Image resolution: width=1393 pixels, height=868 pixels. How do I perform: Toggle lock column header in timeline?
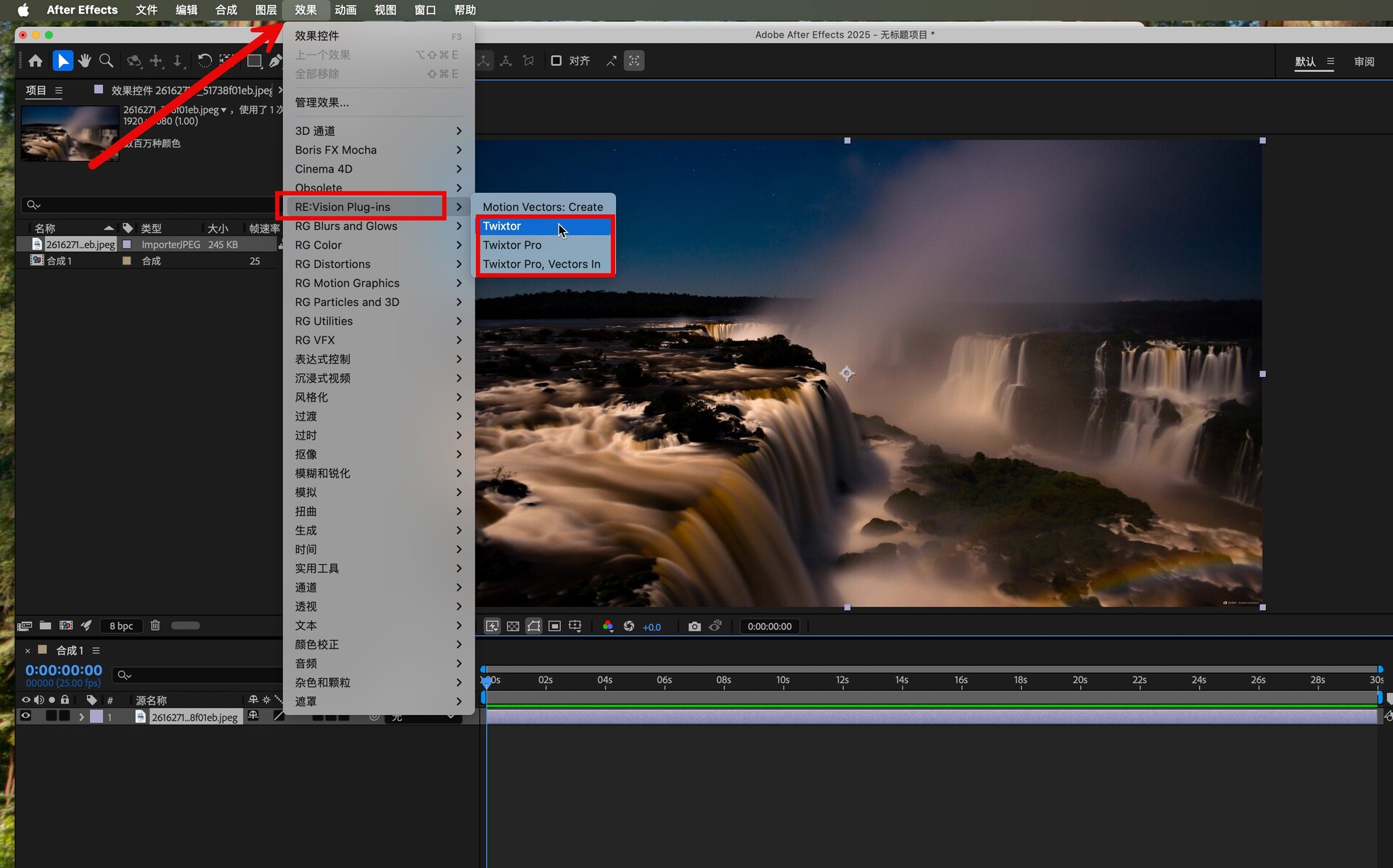click(65, 700)
